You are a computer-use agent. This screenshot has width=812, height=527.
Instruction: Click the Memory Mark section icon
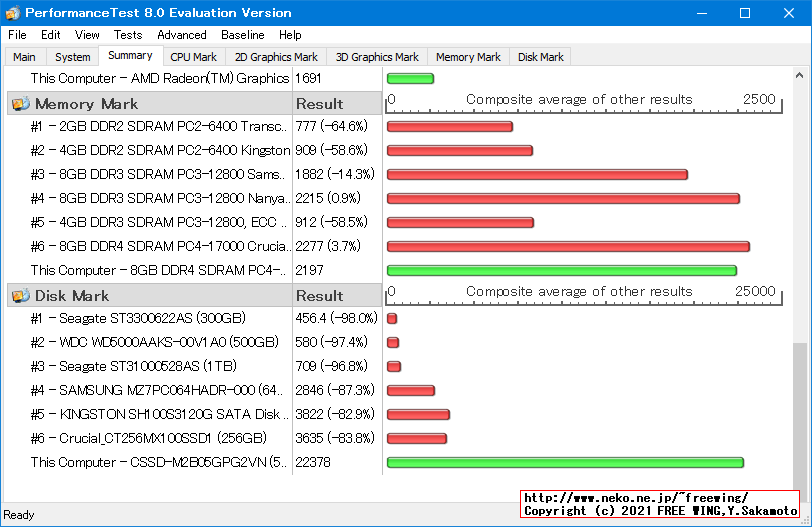(x=20, y=104)
